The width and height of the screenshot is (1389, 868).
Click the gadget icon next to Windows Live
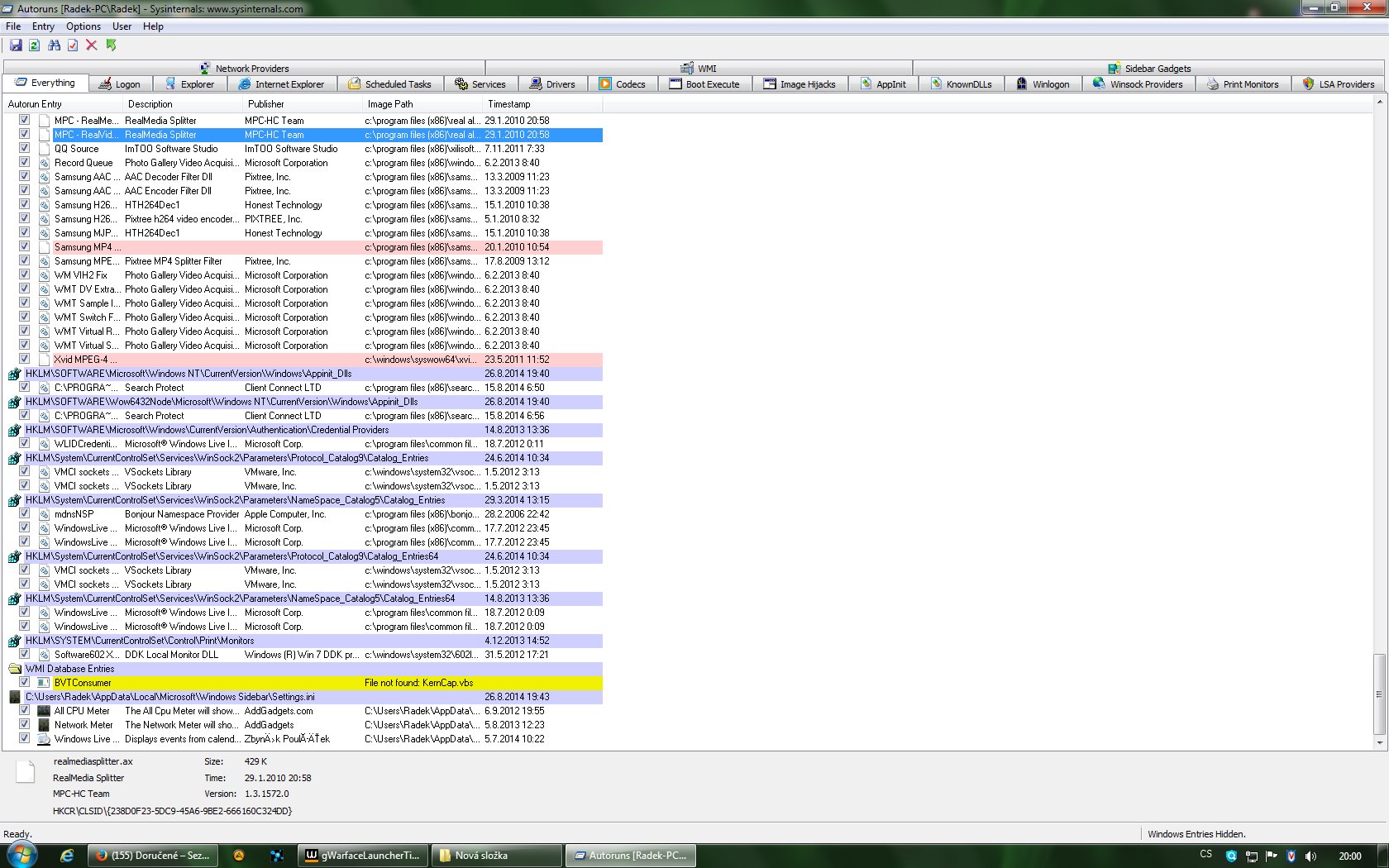tap(45, 739)
